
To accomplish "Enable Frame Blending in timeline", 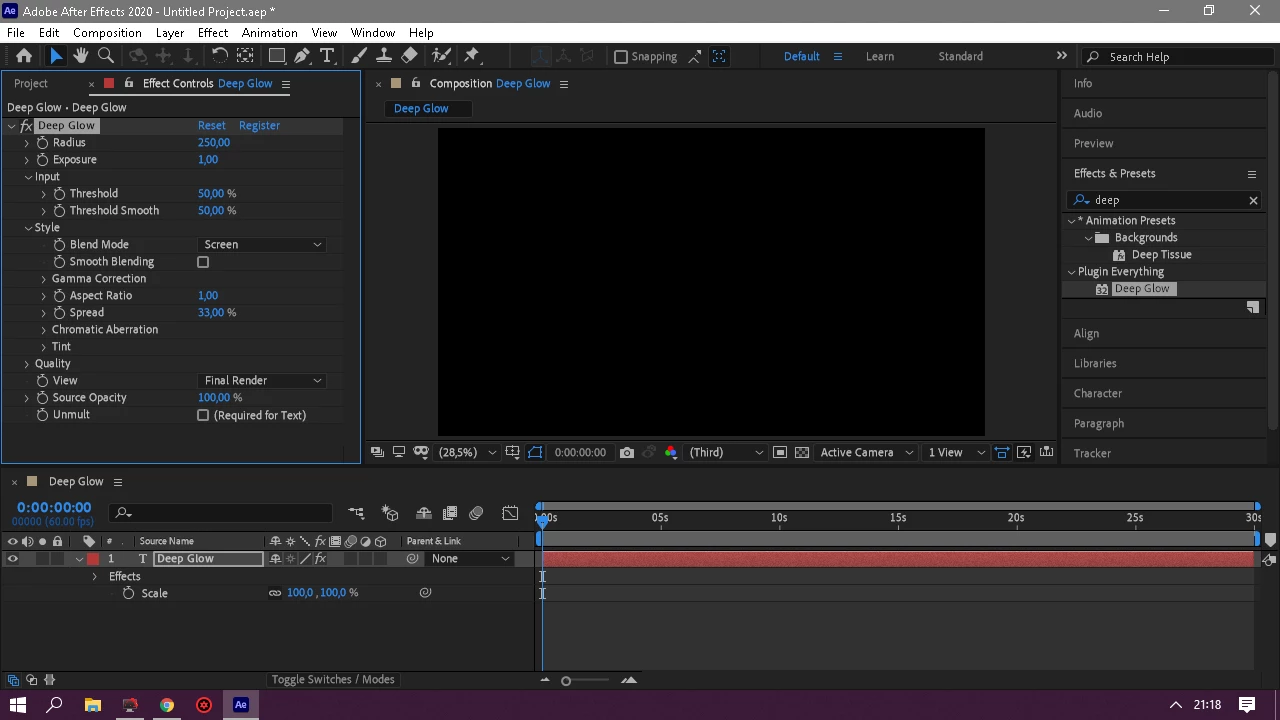I will pos(450,513).
